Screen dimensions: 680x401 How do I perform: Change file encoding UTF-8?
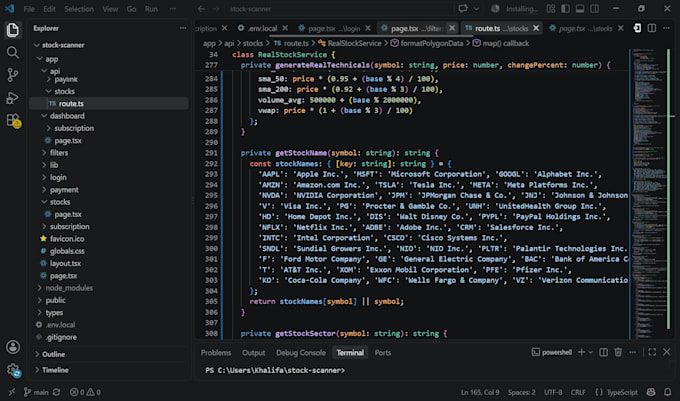553,392
